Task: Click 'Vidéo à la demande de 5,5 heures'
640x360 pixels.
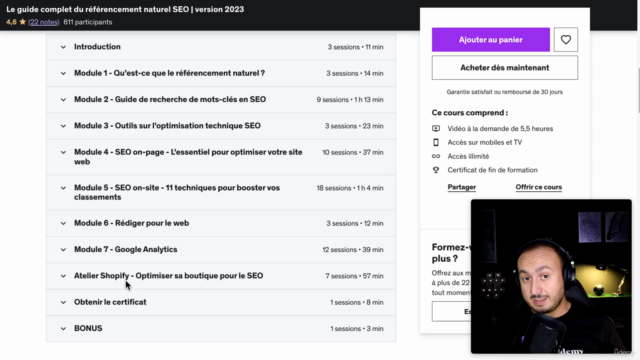Action: click(500, 129)
